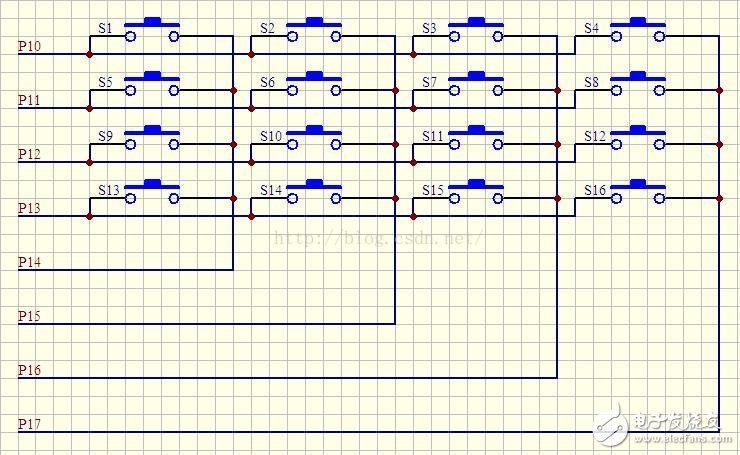Screen dimensions: 740x455
Task: Select the P14 port label
Action: (x=30, y=262)
